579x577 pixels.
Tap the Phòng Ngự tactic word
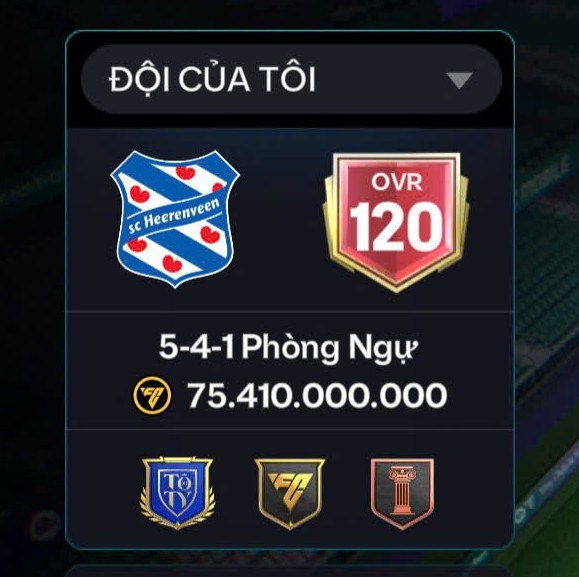coord(330,348)
